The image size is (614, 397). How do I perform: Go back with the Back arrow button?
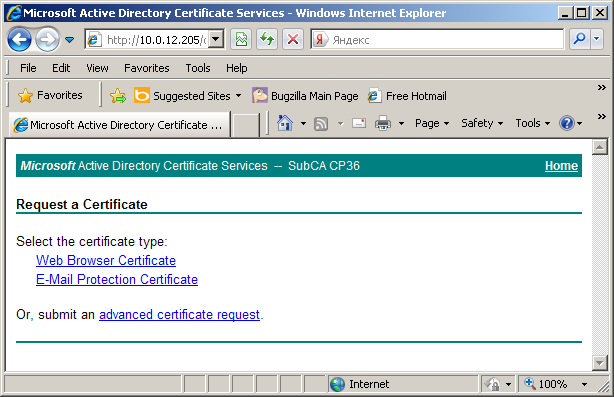click(19, 39)
